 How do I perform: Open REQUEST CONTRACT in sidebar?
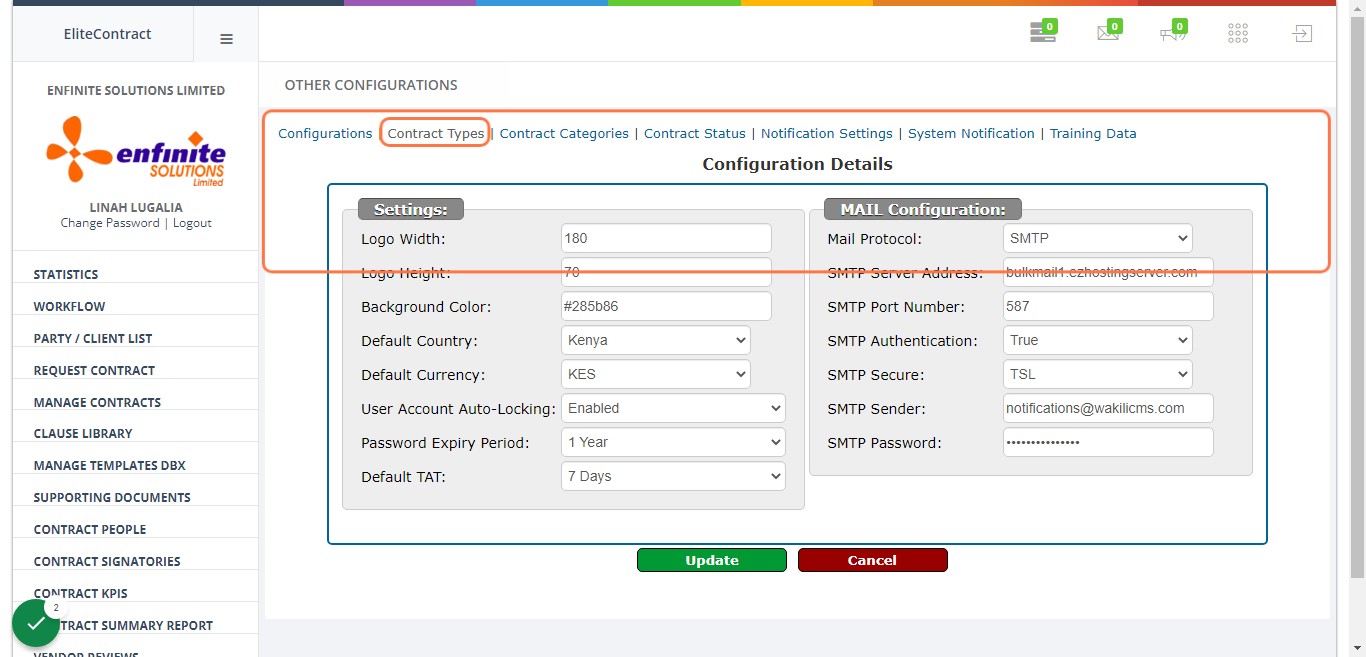click(94, 370)
